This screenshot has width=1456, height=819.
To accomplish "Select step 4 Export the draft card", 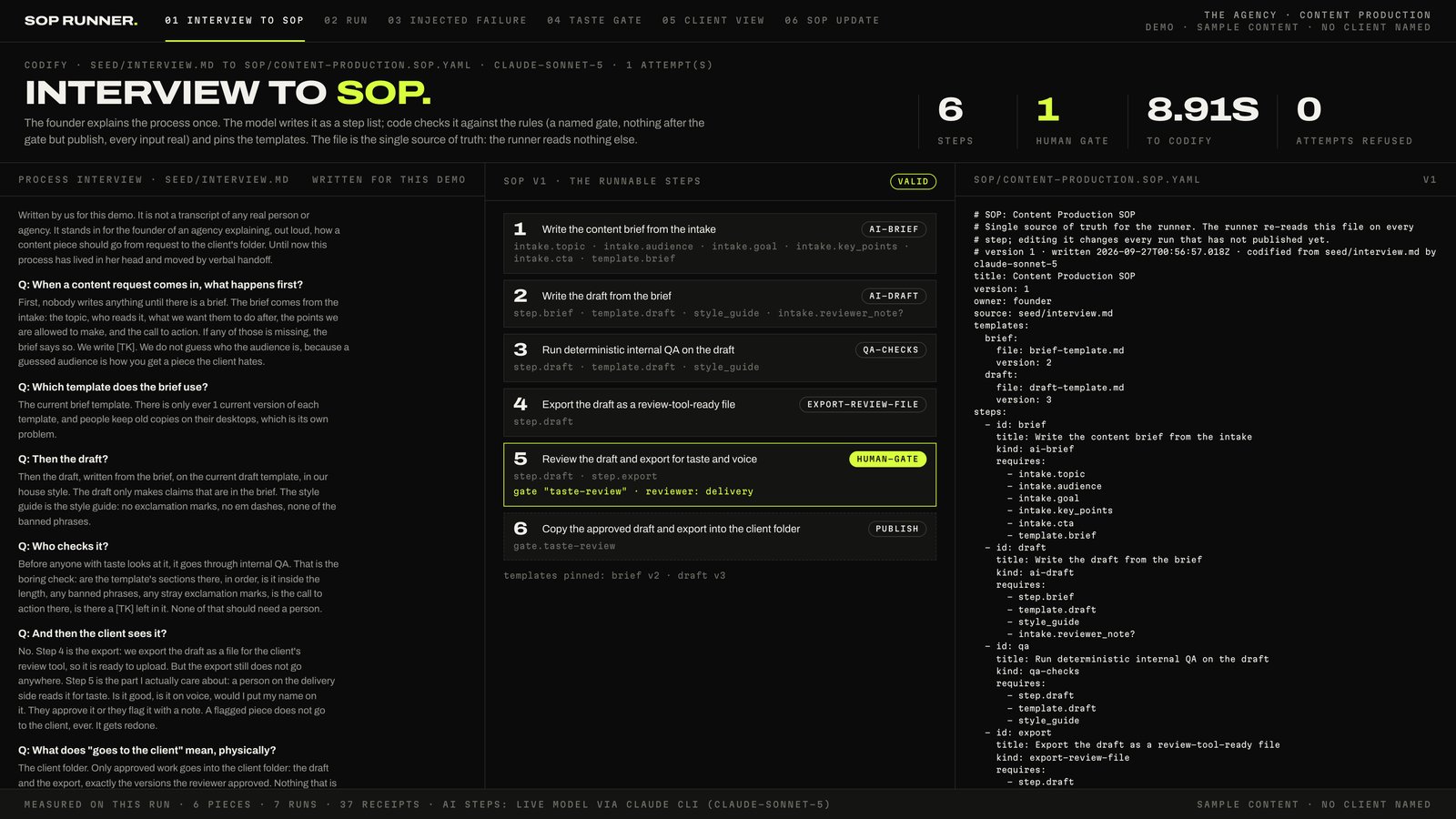I will coord(720,412).
